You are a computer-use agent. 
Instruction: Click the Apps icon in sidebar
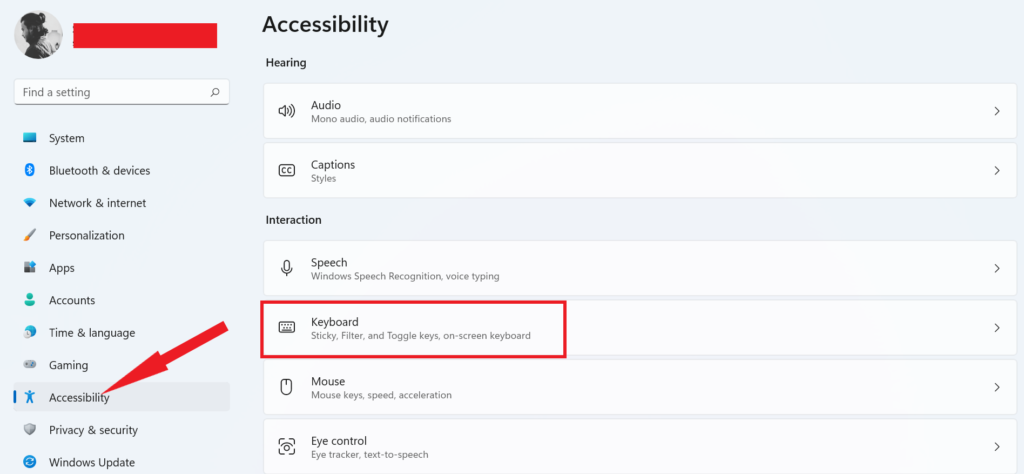(30, 268)
